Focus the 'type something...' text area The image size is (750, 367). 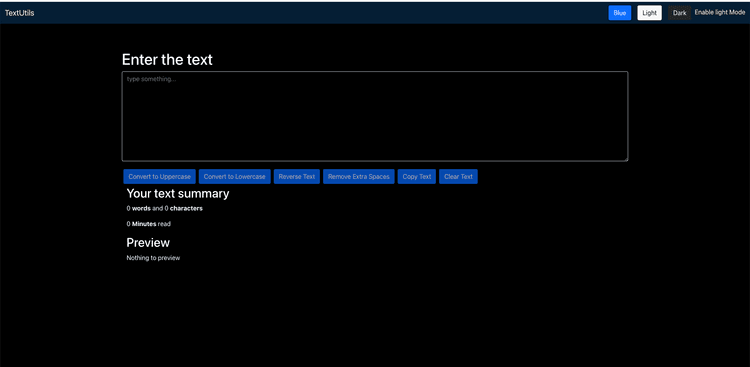pyautogui.click(x=375, y=116)
